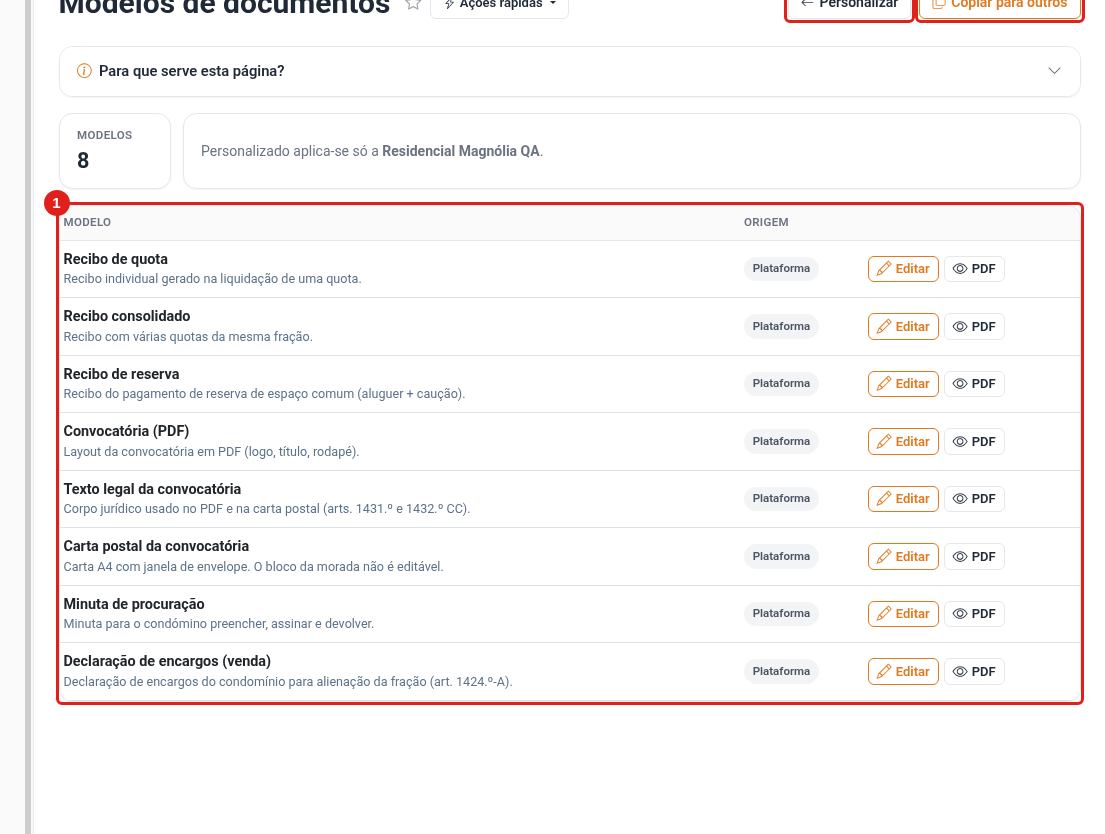This screenshot has height=834, width=1105.
Task: Click 'Residencial Magnólia QA' bold text
Action: click(461, 151)
